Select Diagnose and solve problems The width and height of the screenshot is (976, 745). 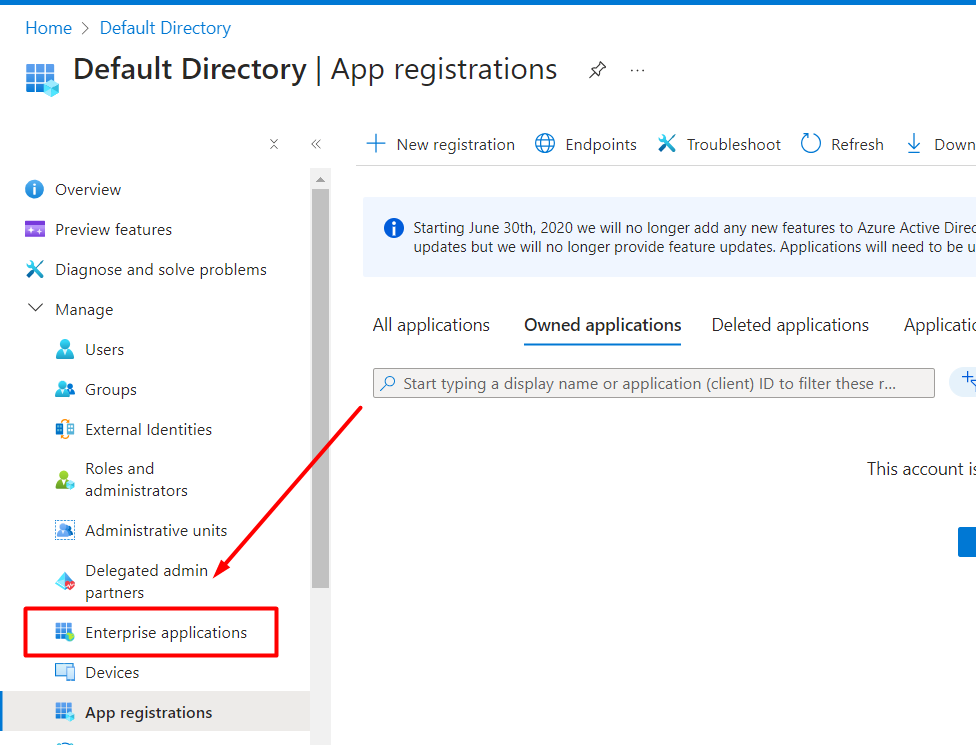(161, 269)
